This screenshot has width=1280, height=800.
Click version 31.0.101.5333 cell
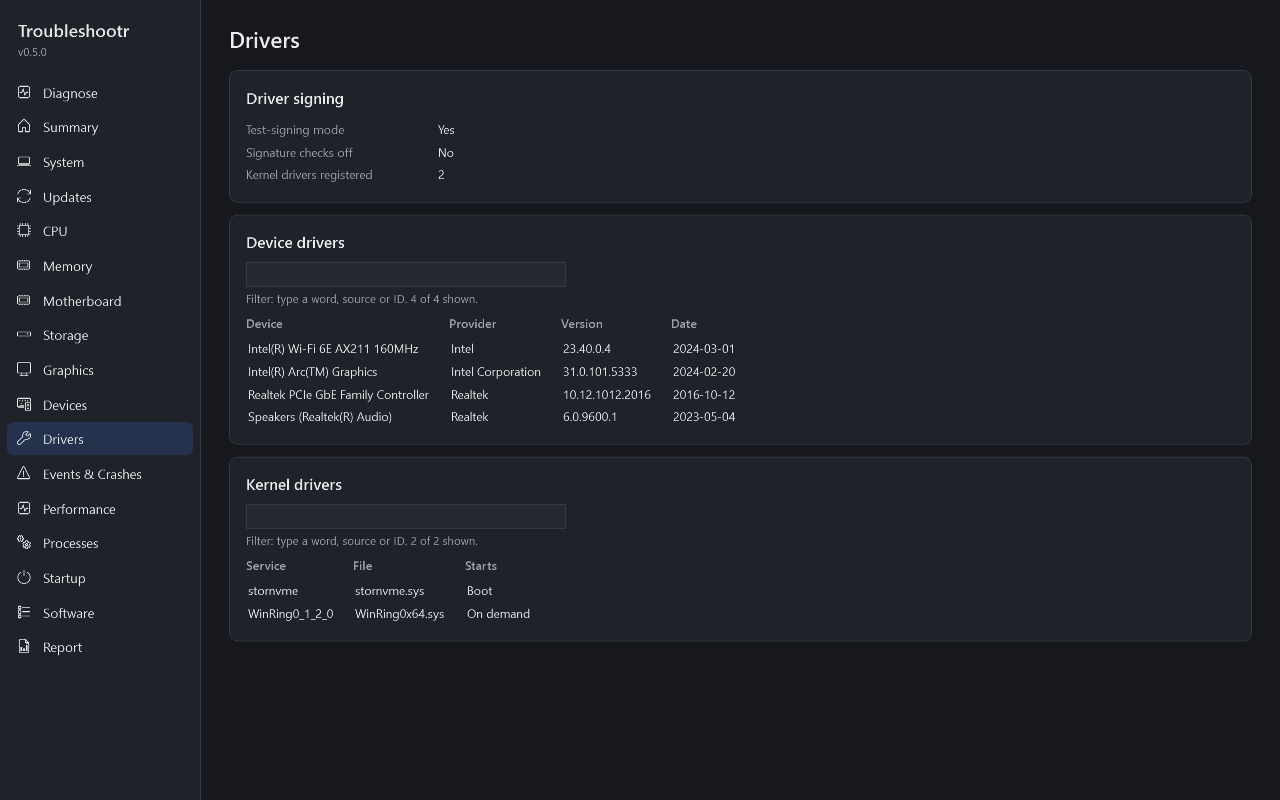[x=600, y=372]
